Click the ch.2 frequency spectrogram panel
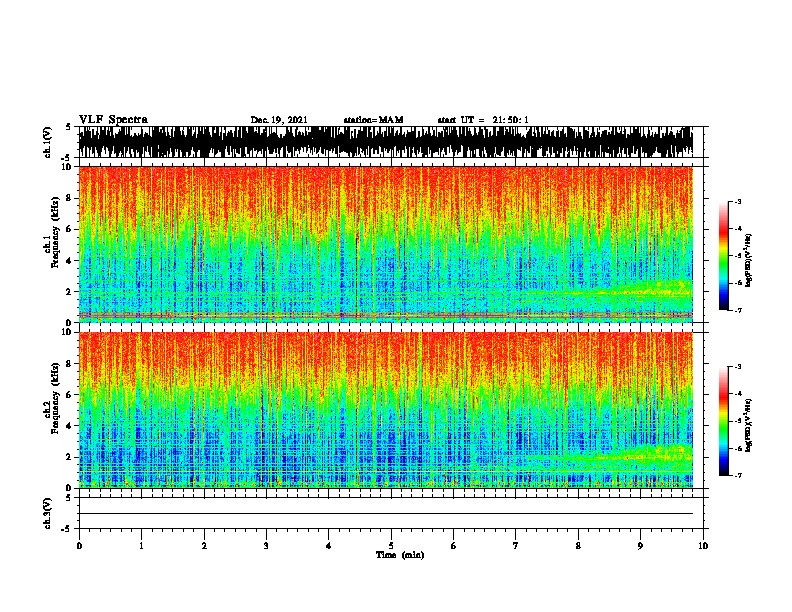Viewport: 792px width, 612px height. coord(386,410)
